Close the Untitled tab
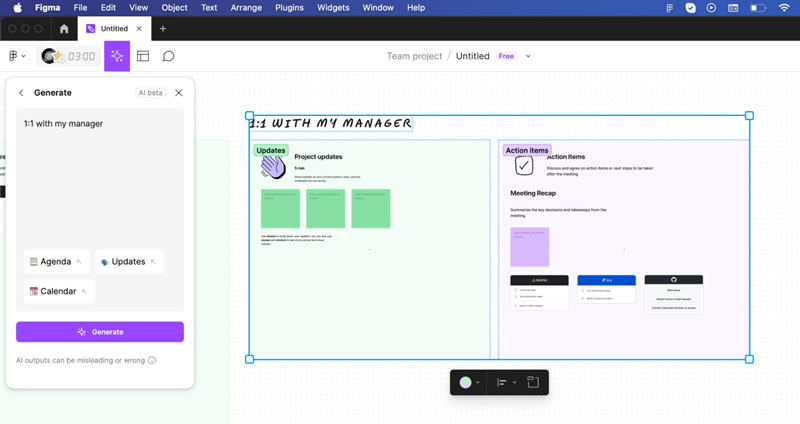The width and height of the screenshot is (800, 424). (139, 29)
